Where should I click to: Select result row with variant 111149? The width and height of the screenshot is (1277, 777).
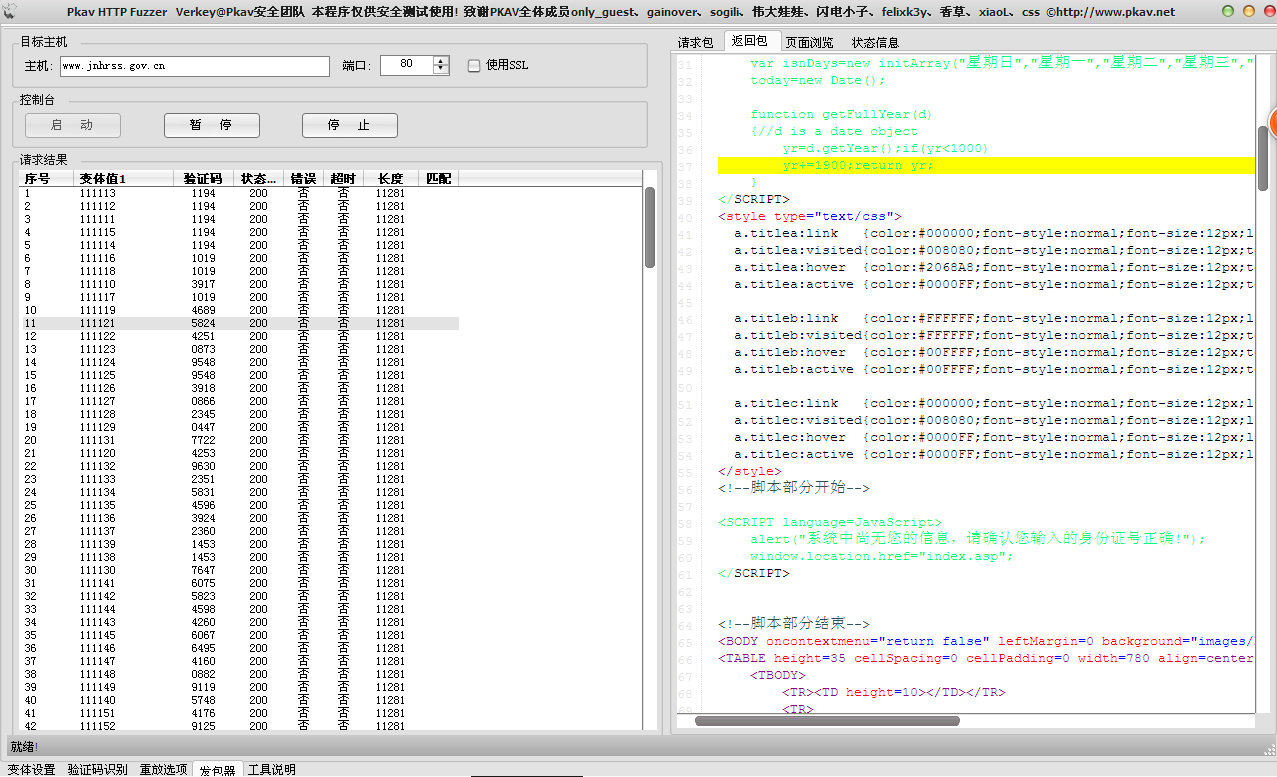coord(240,687)
